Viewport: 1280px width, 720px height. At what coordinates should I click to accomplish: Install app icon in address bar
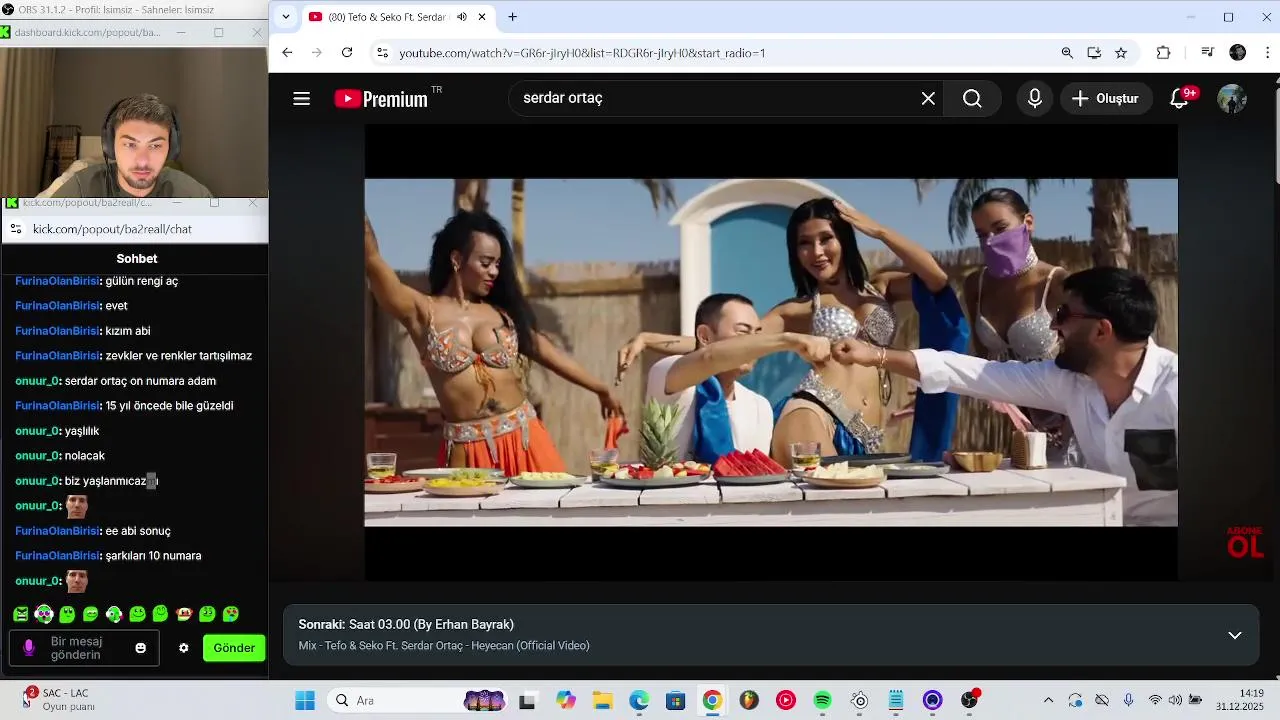coord(1094,53)
